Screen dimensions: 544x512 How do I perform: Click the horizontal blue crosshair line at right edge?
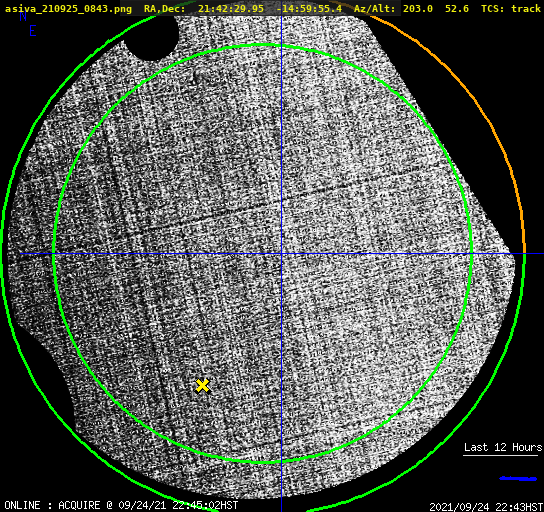coord(534,254)
